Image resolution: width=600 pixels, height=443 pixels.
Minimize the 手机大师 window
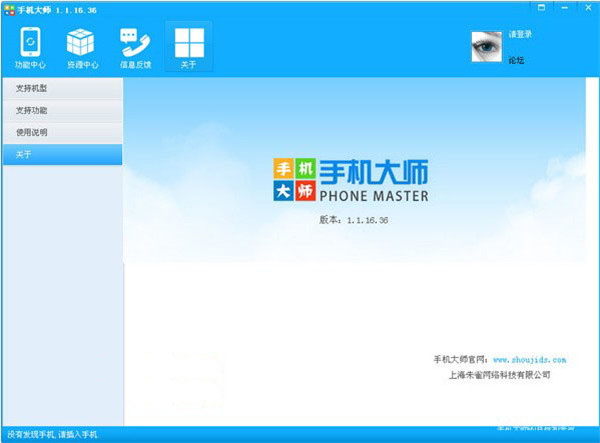click(x=565, y=7)
